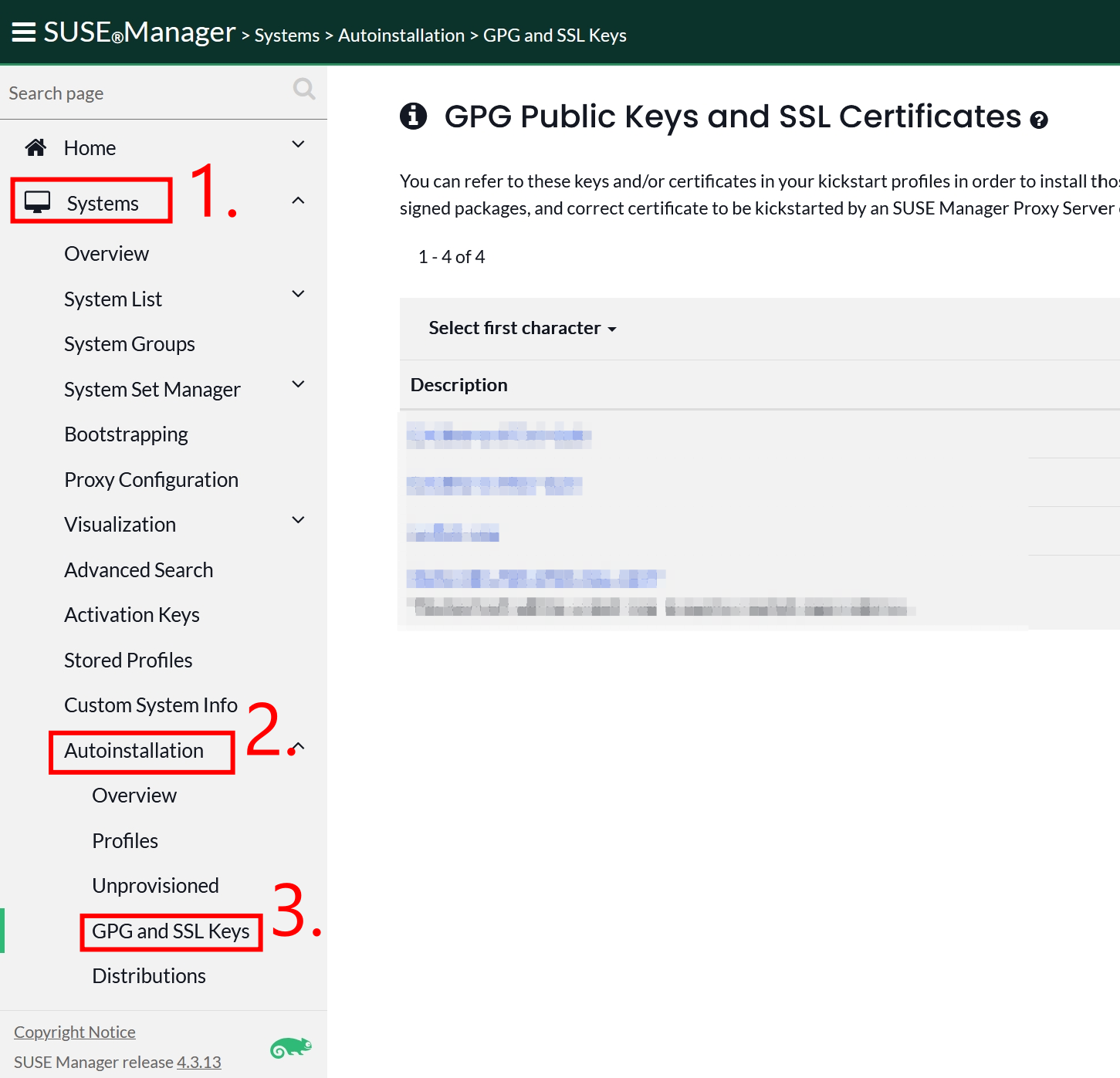Click the search magnifier icon
Screen dimensions: 1120x1078
coord(304,90)
